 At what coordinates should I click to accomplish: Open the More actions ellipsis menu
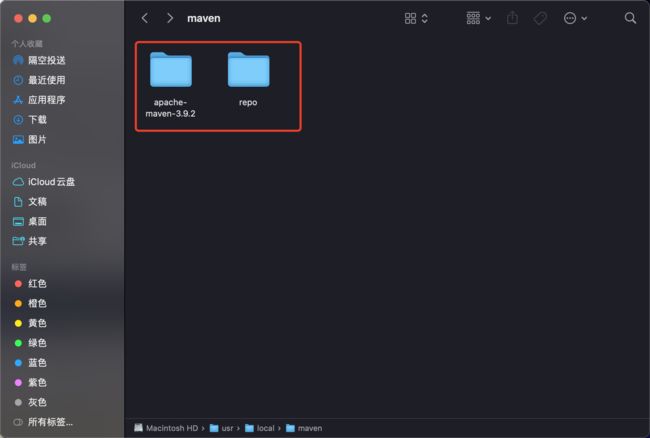coord(575,18)
